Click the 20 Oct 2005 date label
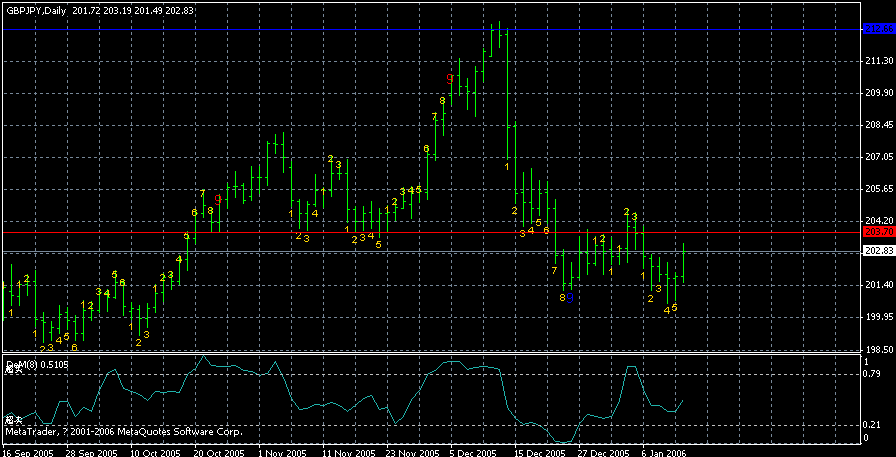Screen dimensions: 896x457 point(219,452)
